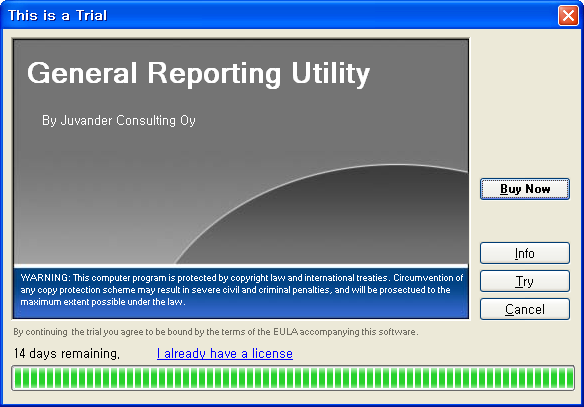The width and height of the screenshot is (584, 407).
Task: Click the Buy Now button
Action: [x=525, y=189]
